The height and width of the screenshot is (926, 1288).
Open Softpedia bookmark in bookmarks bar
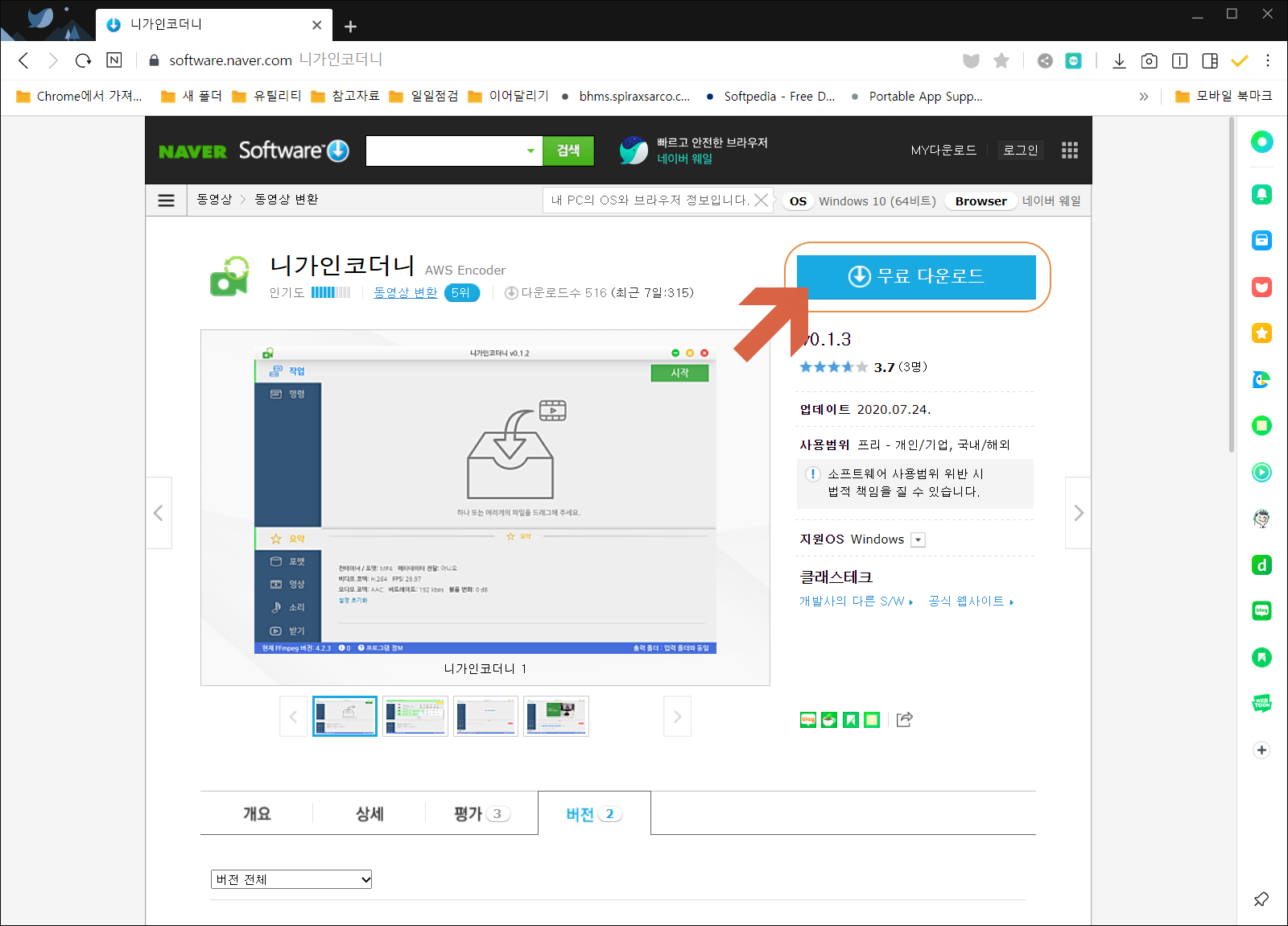pyautogui.click(x=770, y=97)
